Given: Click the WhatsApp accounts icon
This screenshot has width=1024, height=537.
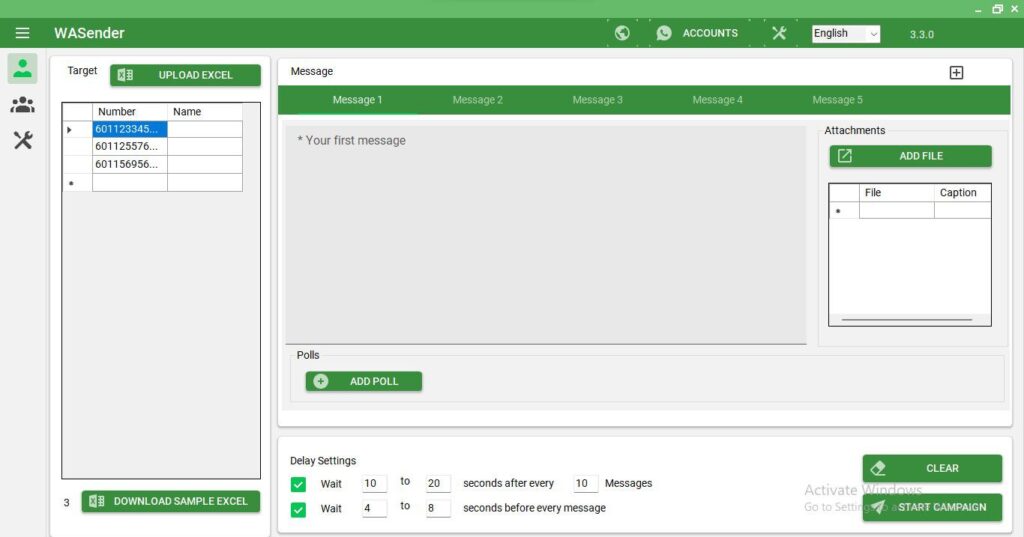Looking at the screenshot, I should 664,33.
